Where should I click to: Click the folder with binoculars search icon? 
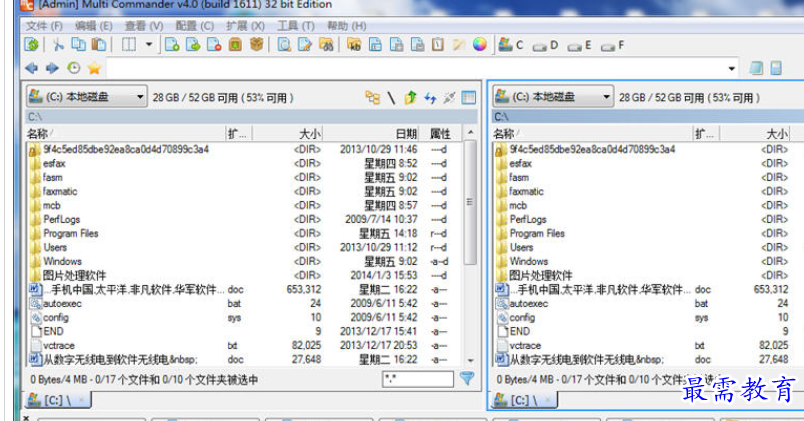326,45
